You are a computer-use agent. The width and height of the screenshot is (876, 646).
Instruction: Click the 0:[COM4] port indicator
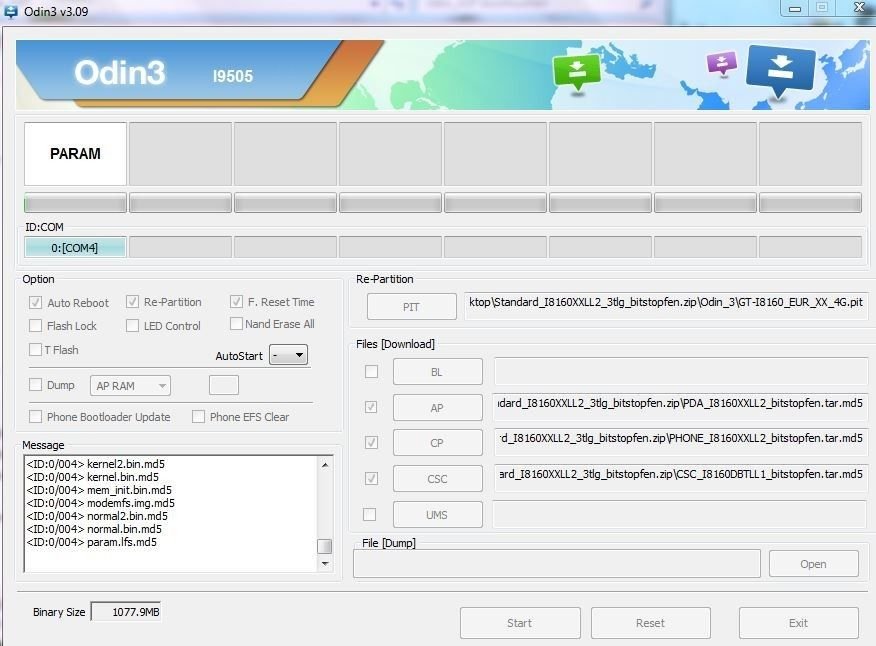click(x=75, y=247)
